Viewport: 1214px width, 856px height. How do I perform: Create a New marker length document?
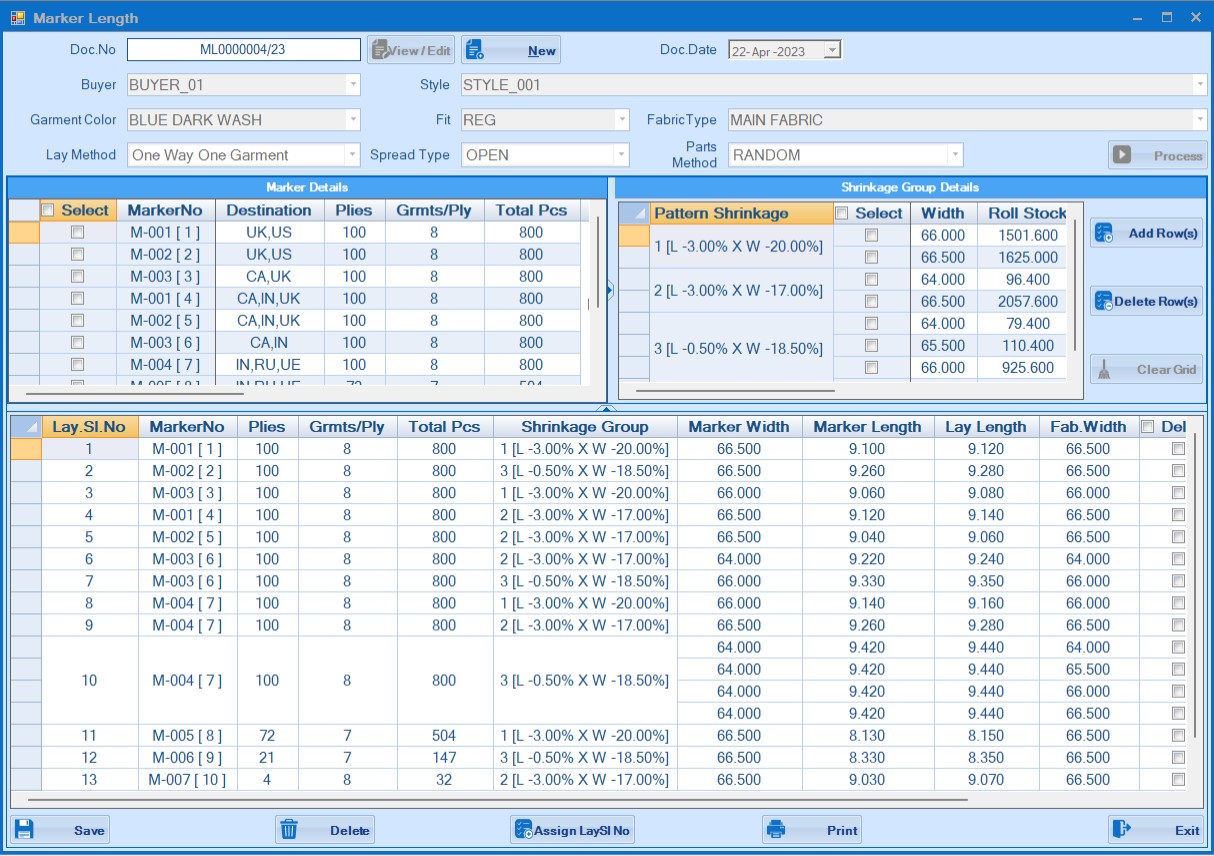(x=511, y=50)
